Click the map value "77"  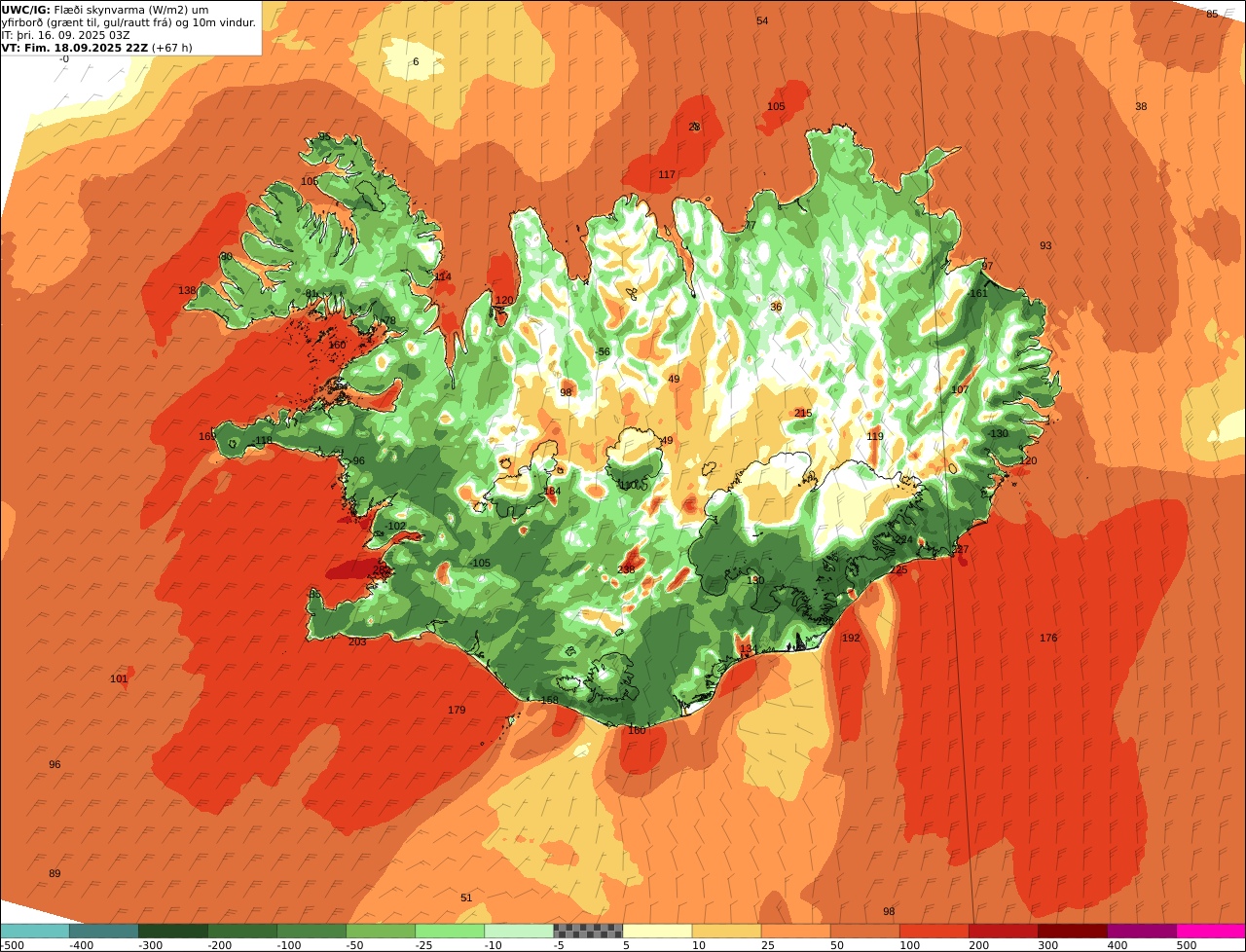tap(750, 226)
